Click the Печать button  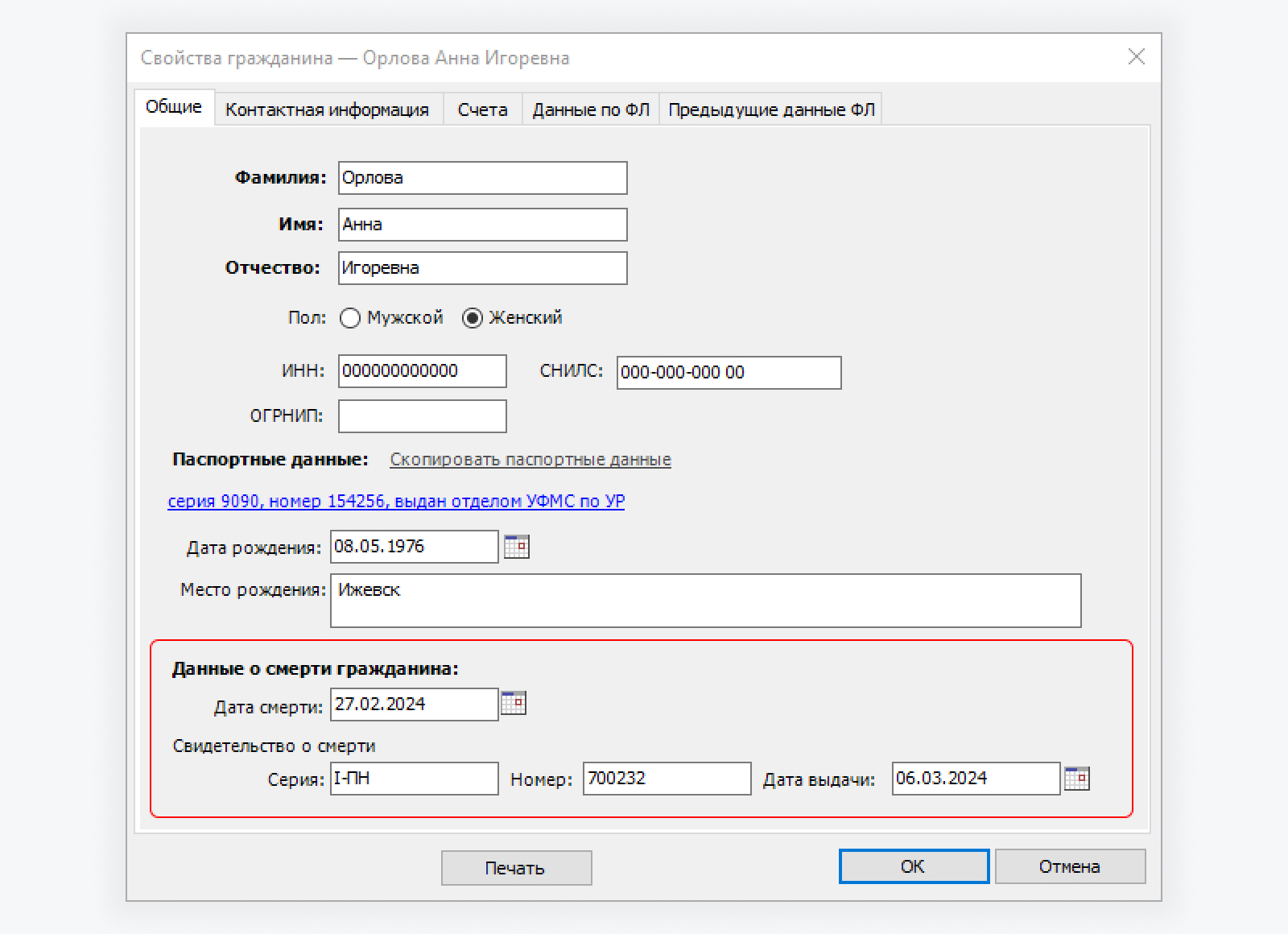tap(516, 868)
